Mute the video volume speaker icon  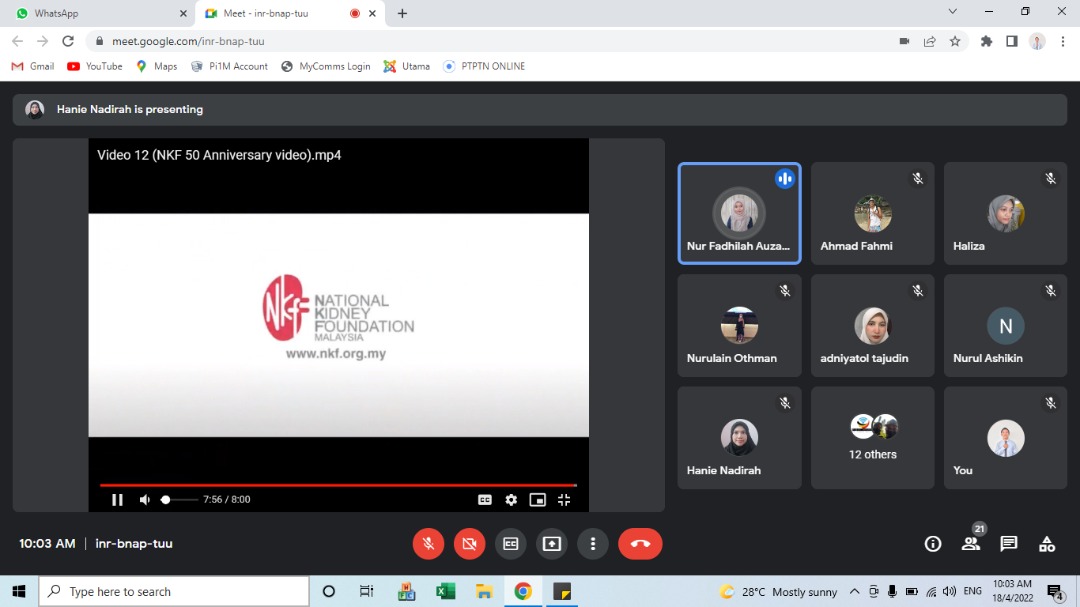(145, 500)
